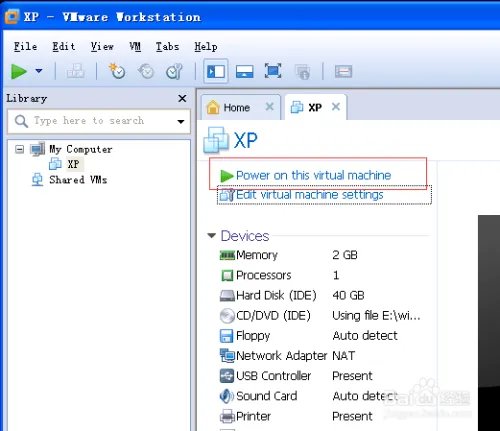The image size is (500, 431).
Task: Toggle the library sidebar view icon
Action: tap(216, 71)
